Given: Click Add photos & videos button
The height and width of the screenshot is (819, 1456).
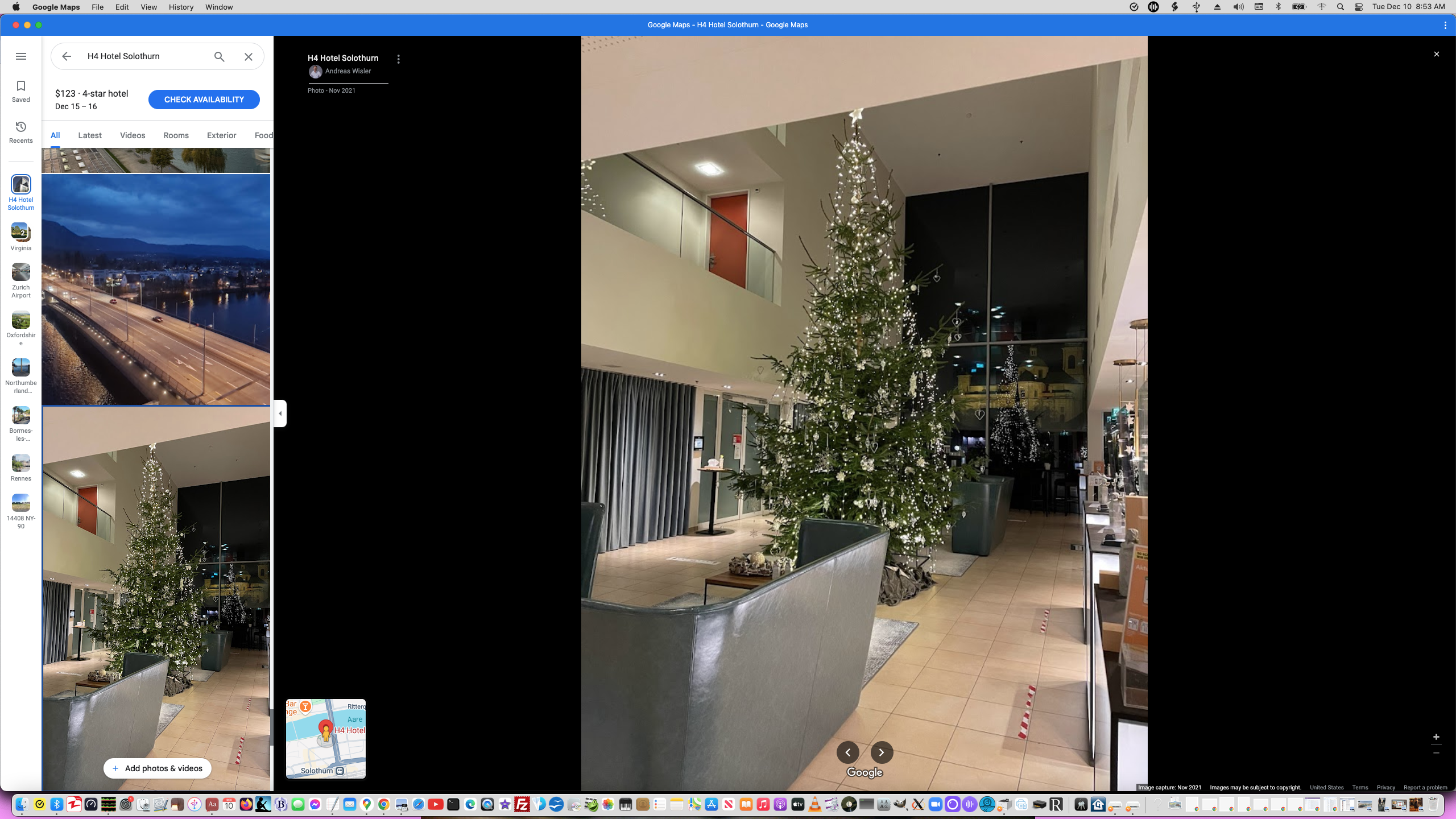Looking at the screenshot, I should (x=157, y=768).
